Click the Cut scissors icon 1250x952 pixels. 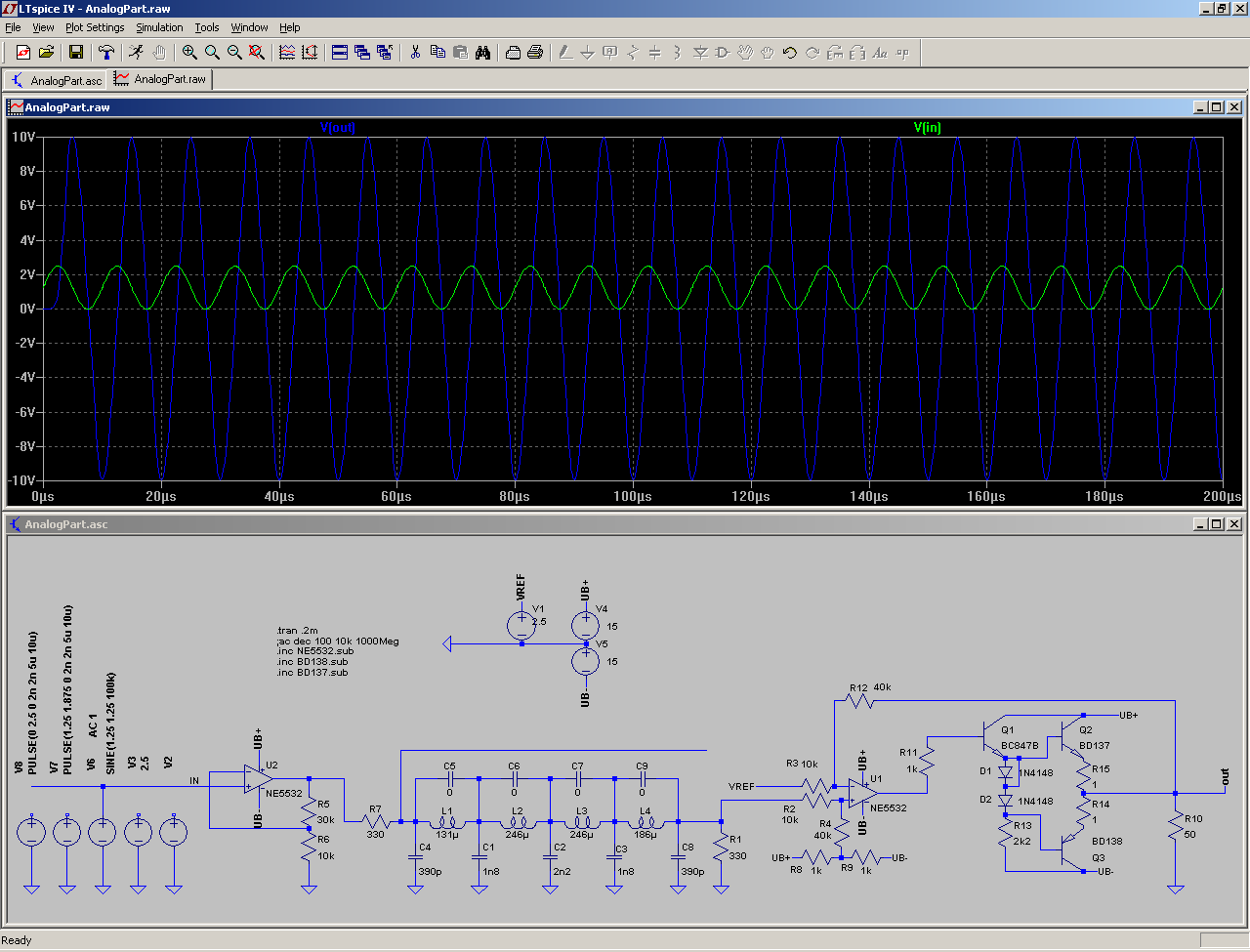415,52
